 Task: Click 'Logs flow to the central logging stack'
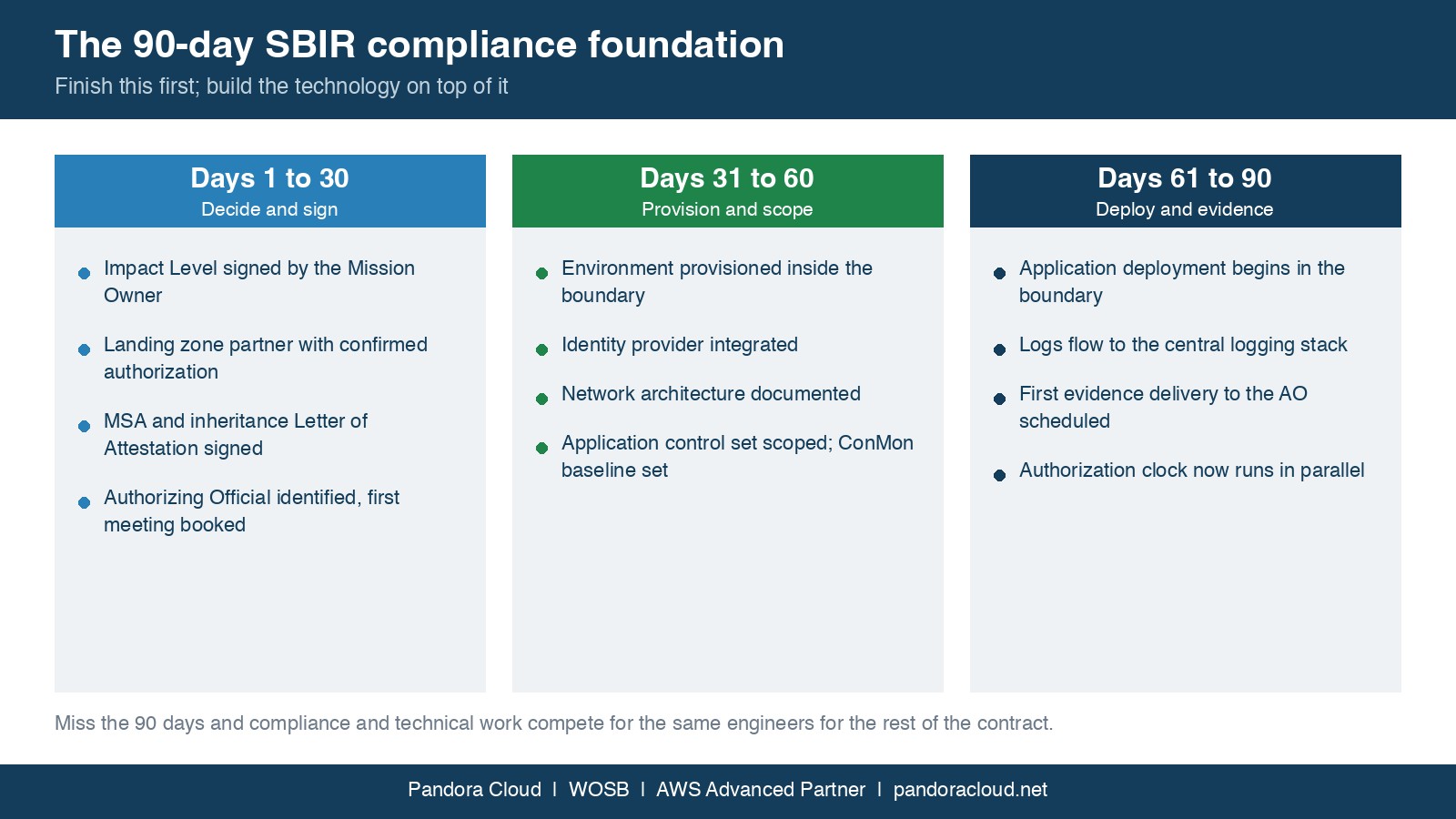(x=1183, y=345)
